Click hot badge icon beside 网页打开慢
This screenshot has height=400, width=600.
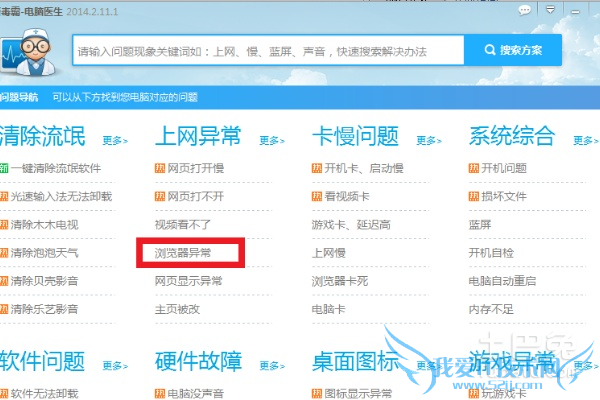point(160,168)
